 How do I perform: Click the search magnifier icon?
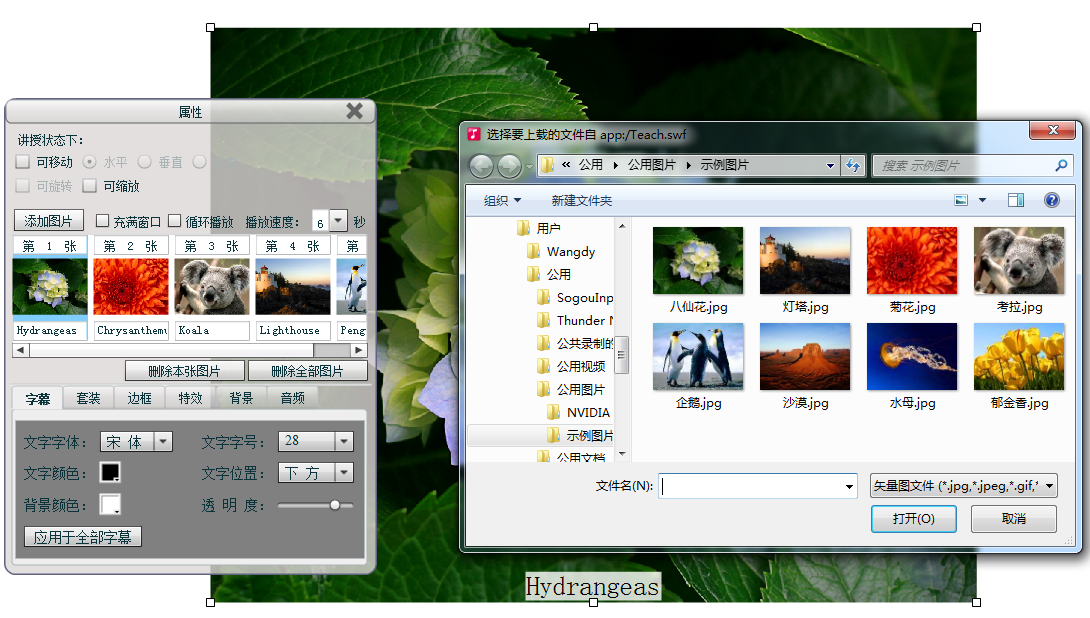click(x=1061, y=166)
